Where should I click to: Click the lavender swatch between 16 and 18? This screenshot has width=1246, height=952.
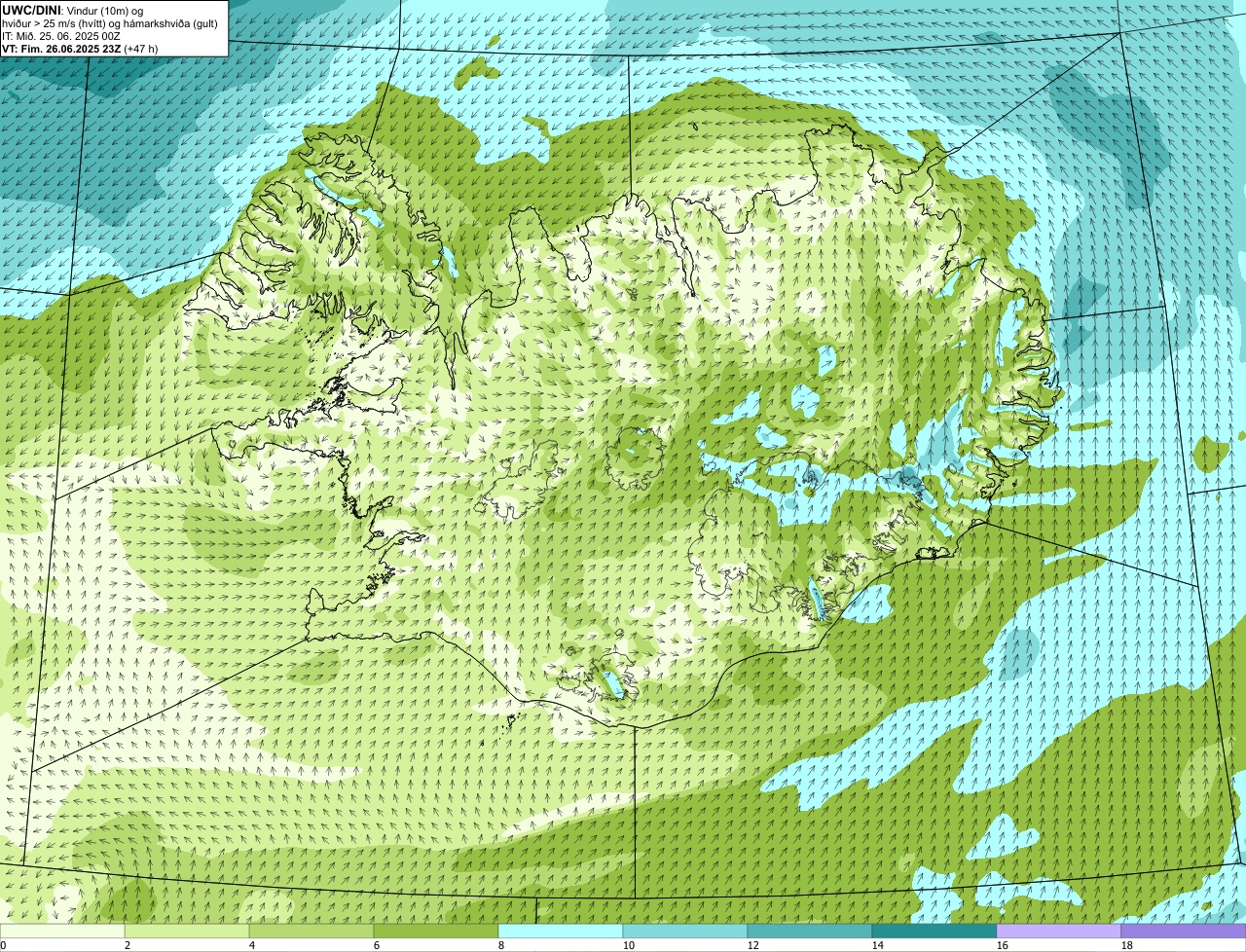click(x=1059, y=932)
